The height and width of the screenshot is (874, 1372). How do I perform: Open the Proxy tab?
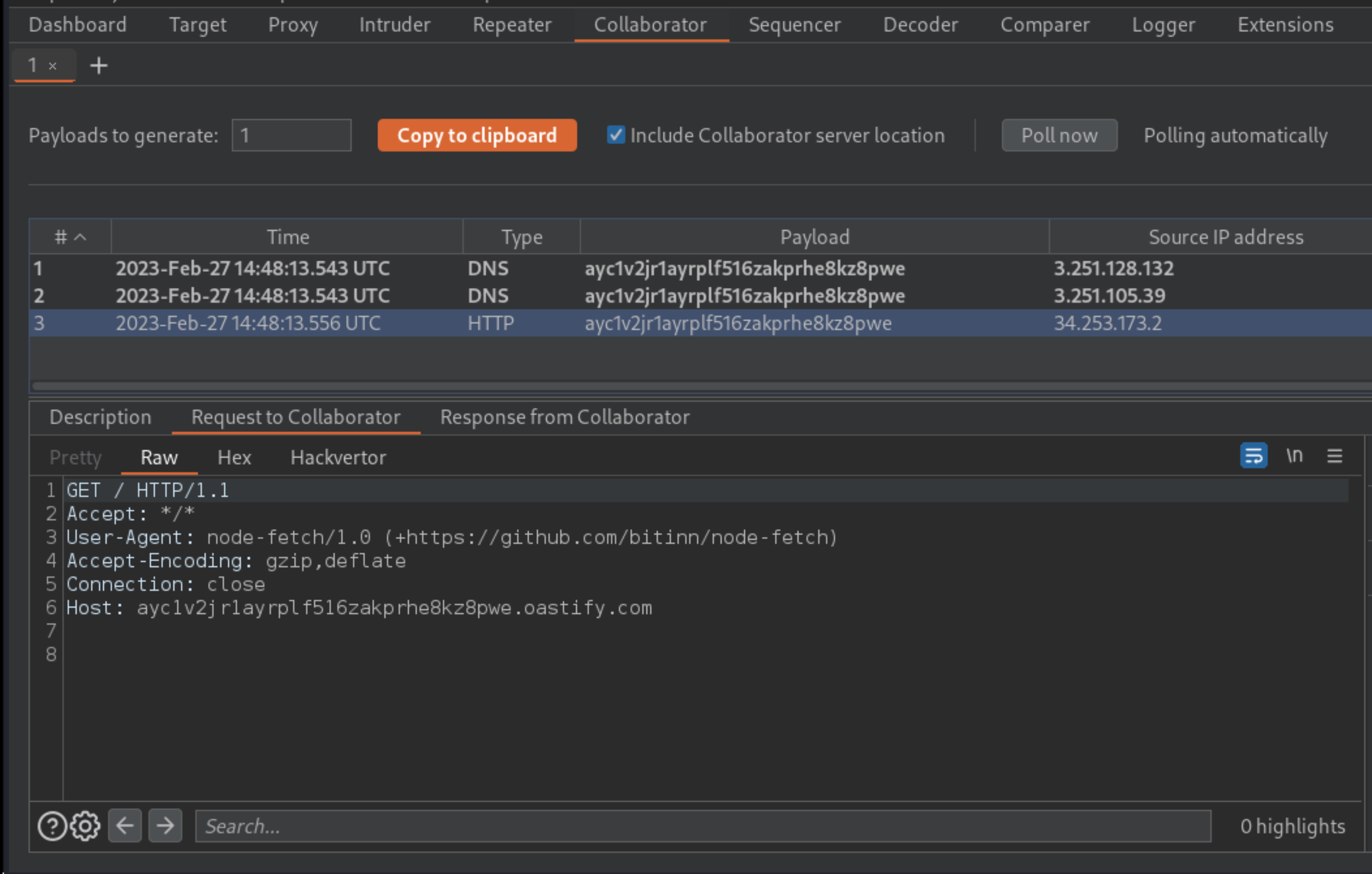click(293, 24)
